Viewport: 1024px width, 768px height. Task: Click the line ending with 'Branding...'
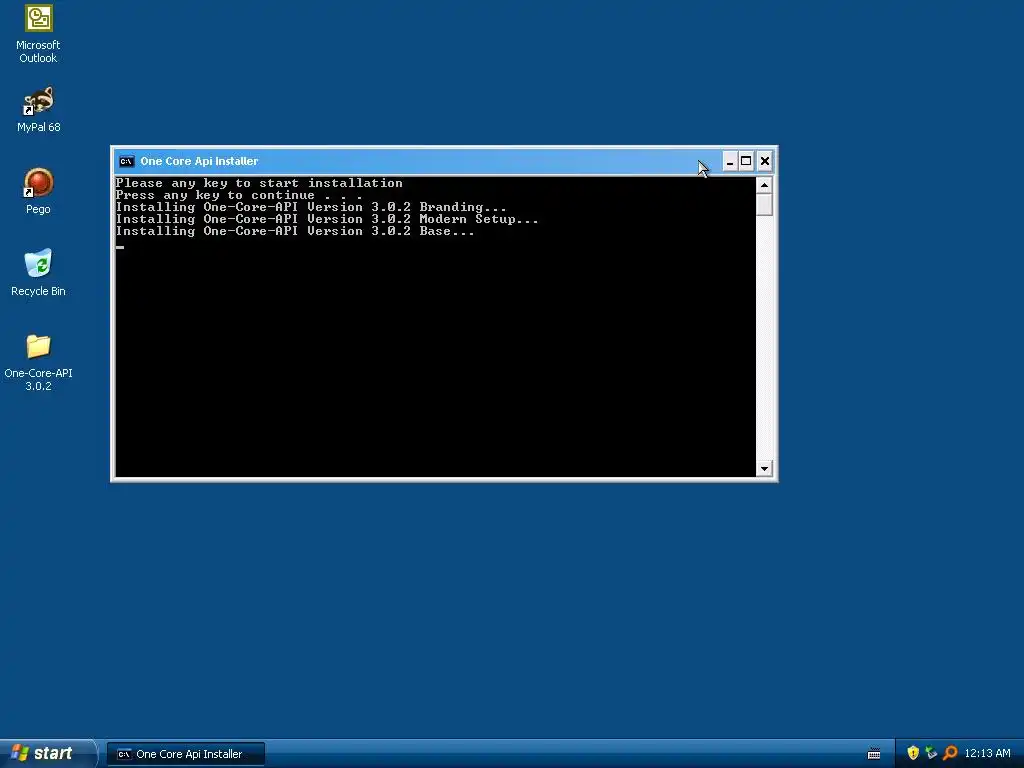click(x=311, y=207)
